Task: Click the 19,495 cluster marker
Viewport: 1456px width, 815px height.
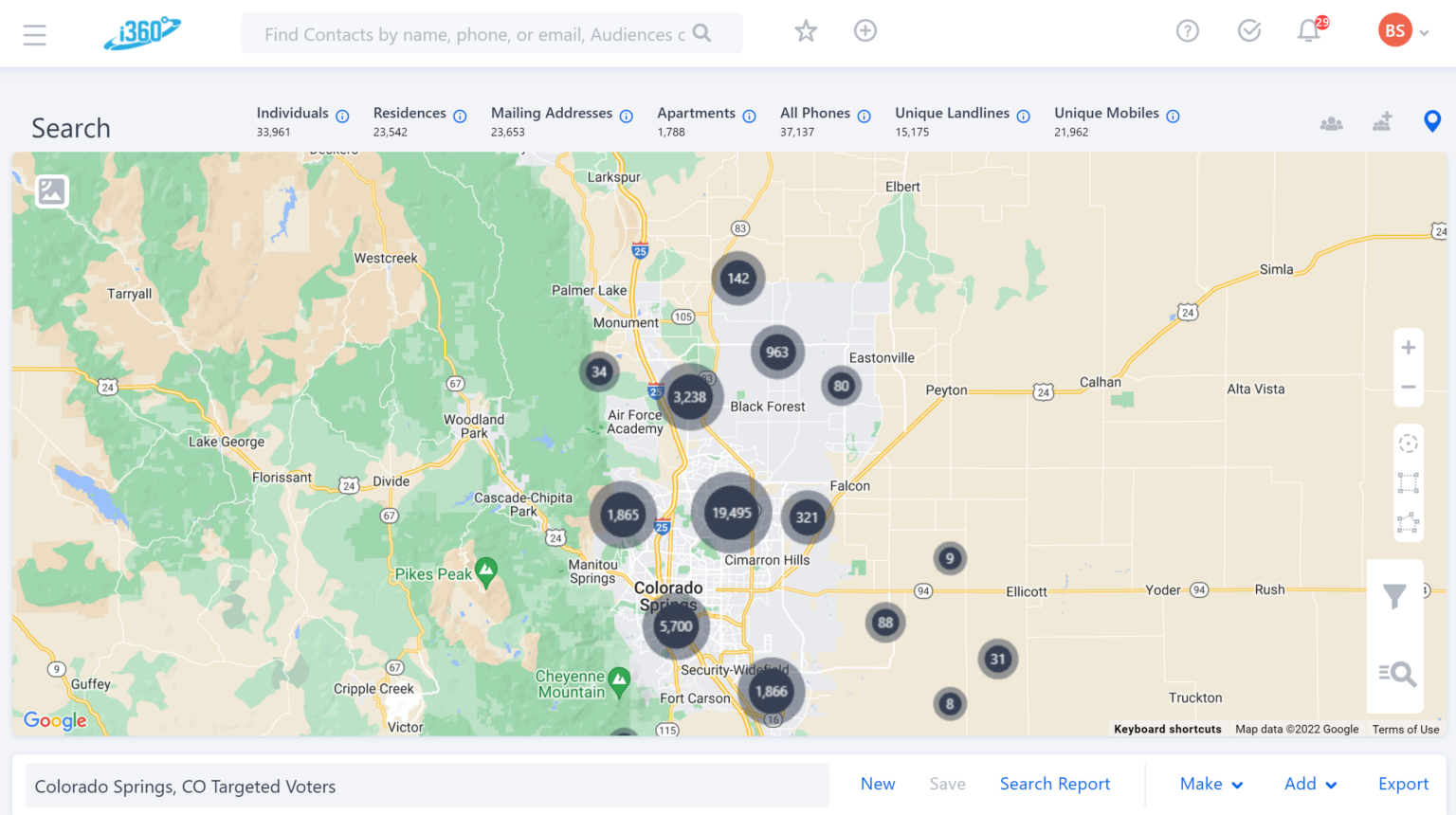Action: 732,513
